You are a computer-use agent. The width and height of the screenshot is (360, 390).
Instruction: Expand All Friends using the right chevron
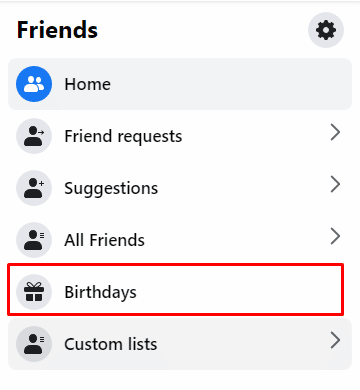335,236
